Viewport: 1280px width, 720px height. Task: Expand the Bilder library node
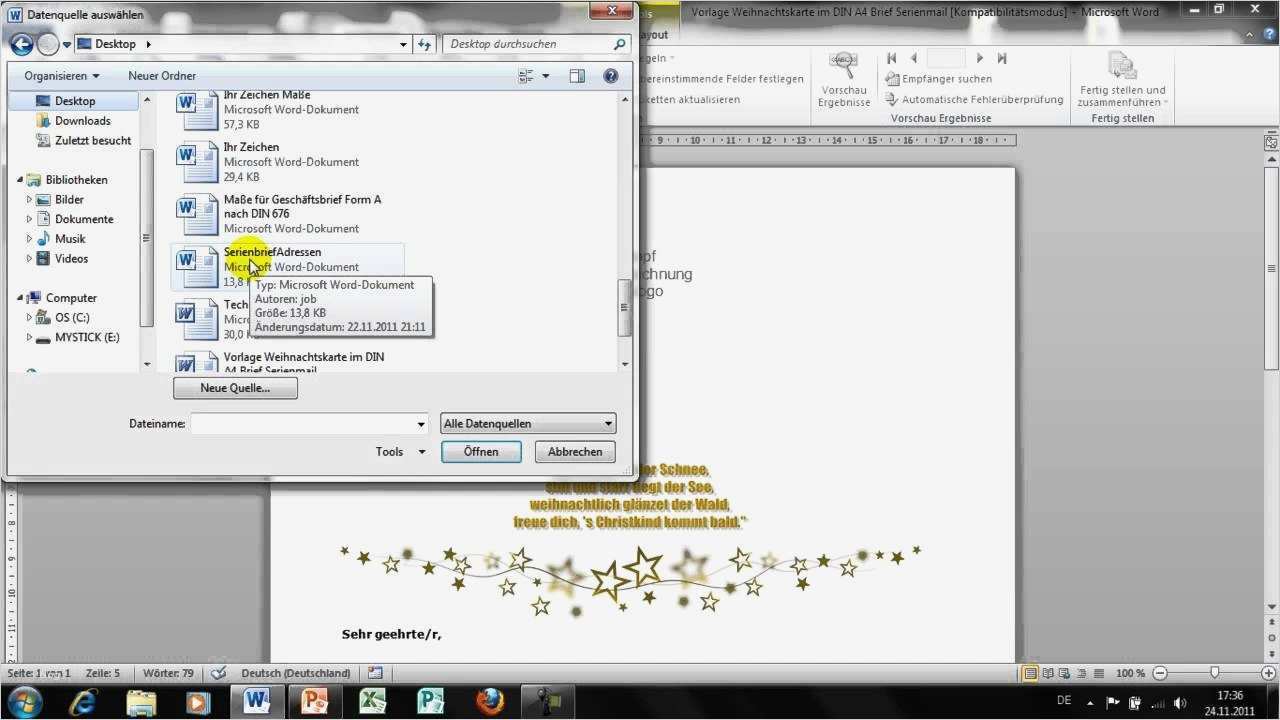click(29, 200)
